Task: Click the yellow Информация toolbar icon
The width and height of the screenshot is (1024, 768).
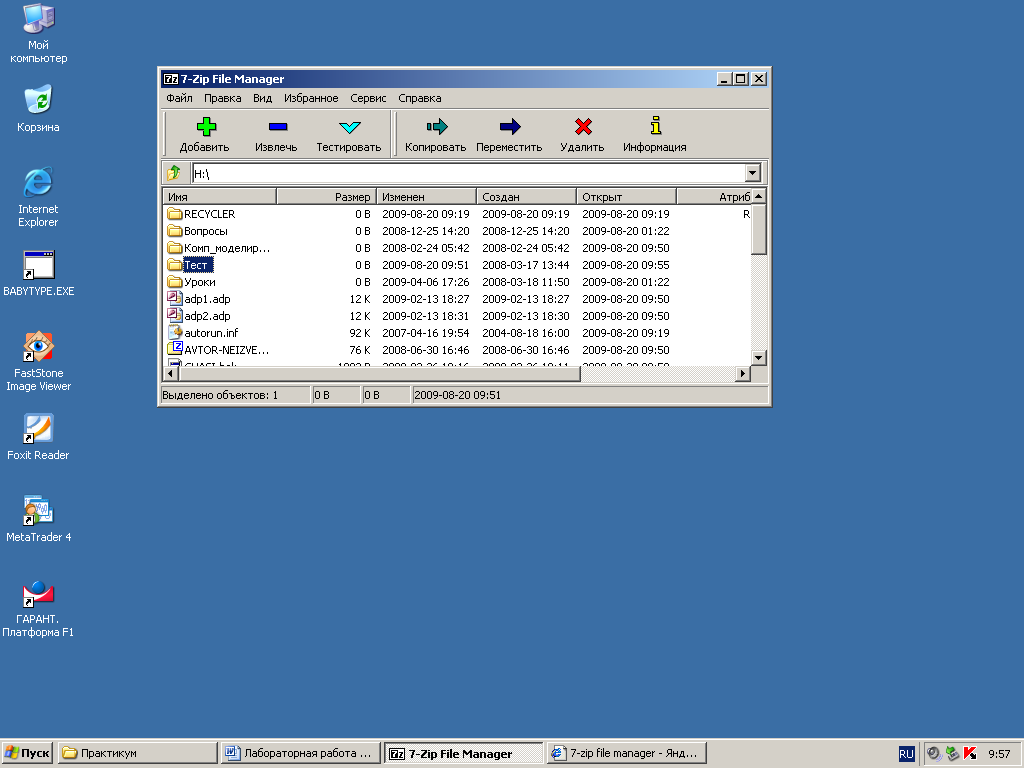Action: [x=656, y=125]
